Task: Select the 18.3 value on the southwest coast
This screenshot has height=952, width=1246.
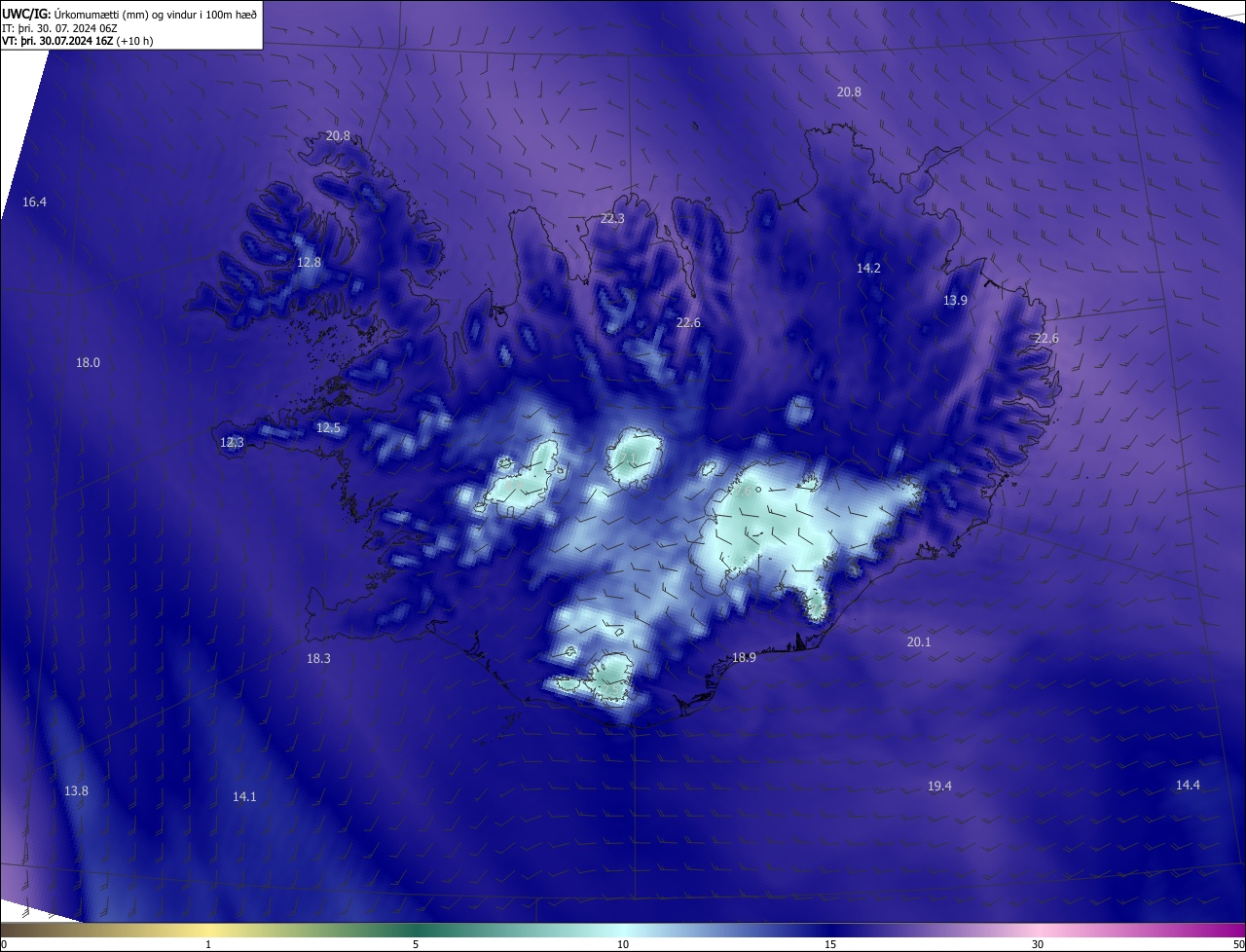Action: click(x=318, y=658)
